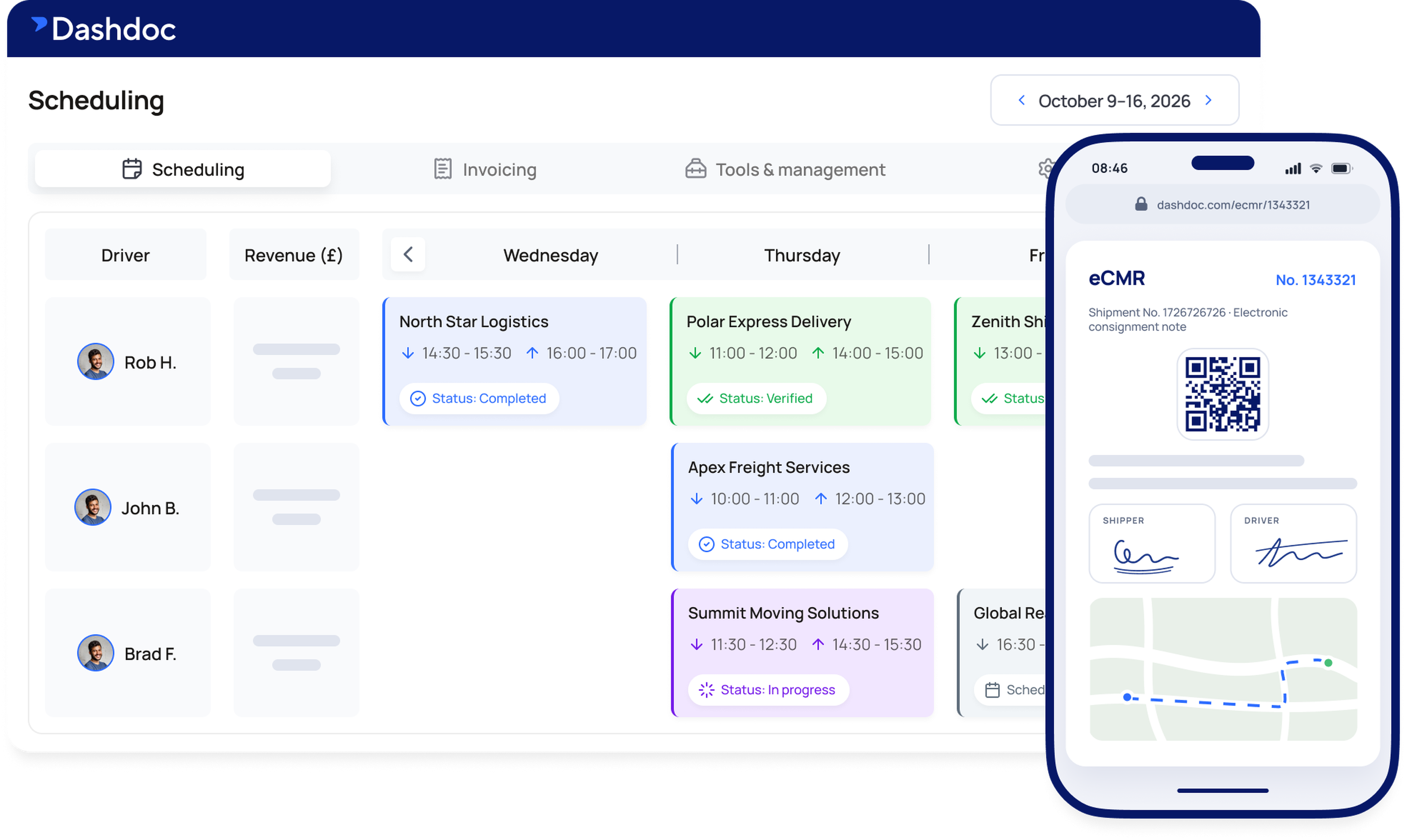Open the Summit Moving Solutions card
Image resolution: width=1407 pixels, height=840 pixels.
[802, 653]
